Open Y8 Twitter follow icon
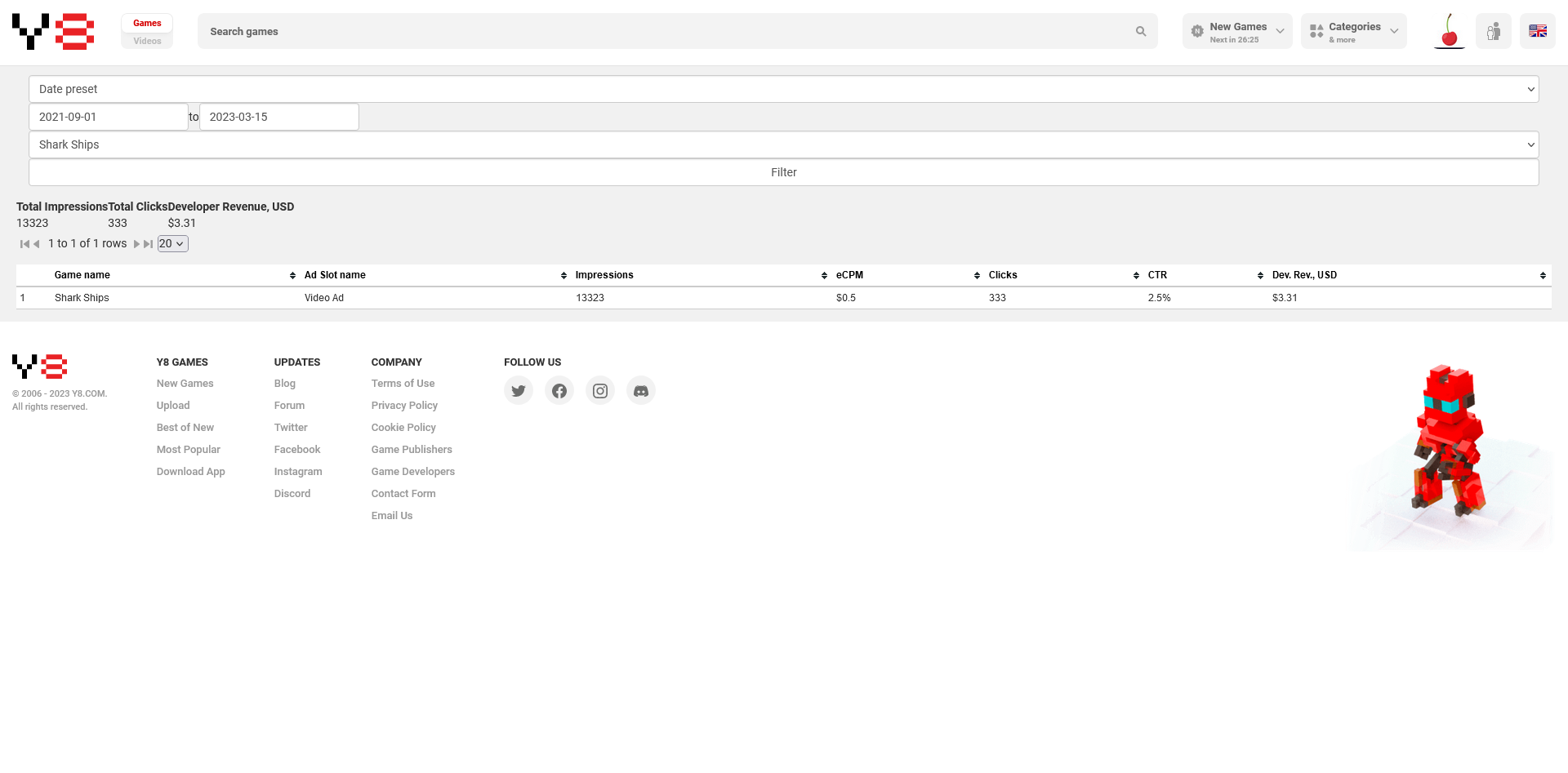The height and width of the screenshot is (773, 1568). pos(519,391)
